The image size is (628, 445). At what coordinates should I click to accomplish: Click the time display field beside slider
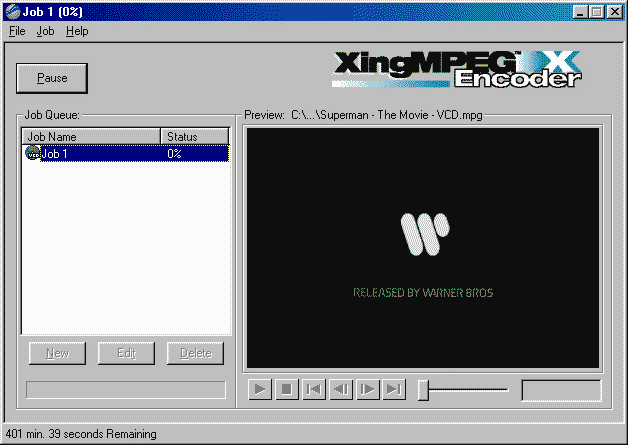coord(561,390)
